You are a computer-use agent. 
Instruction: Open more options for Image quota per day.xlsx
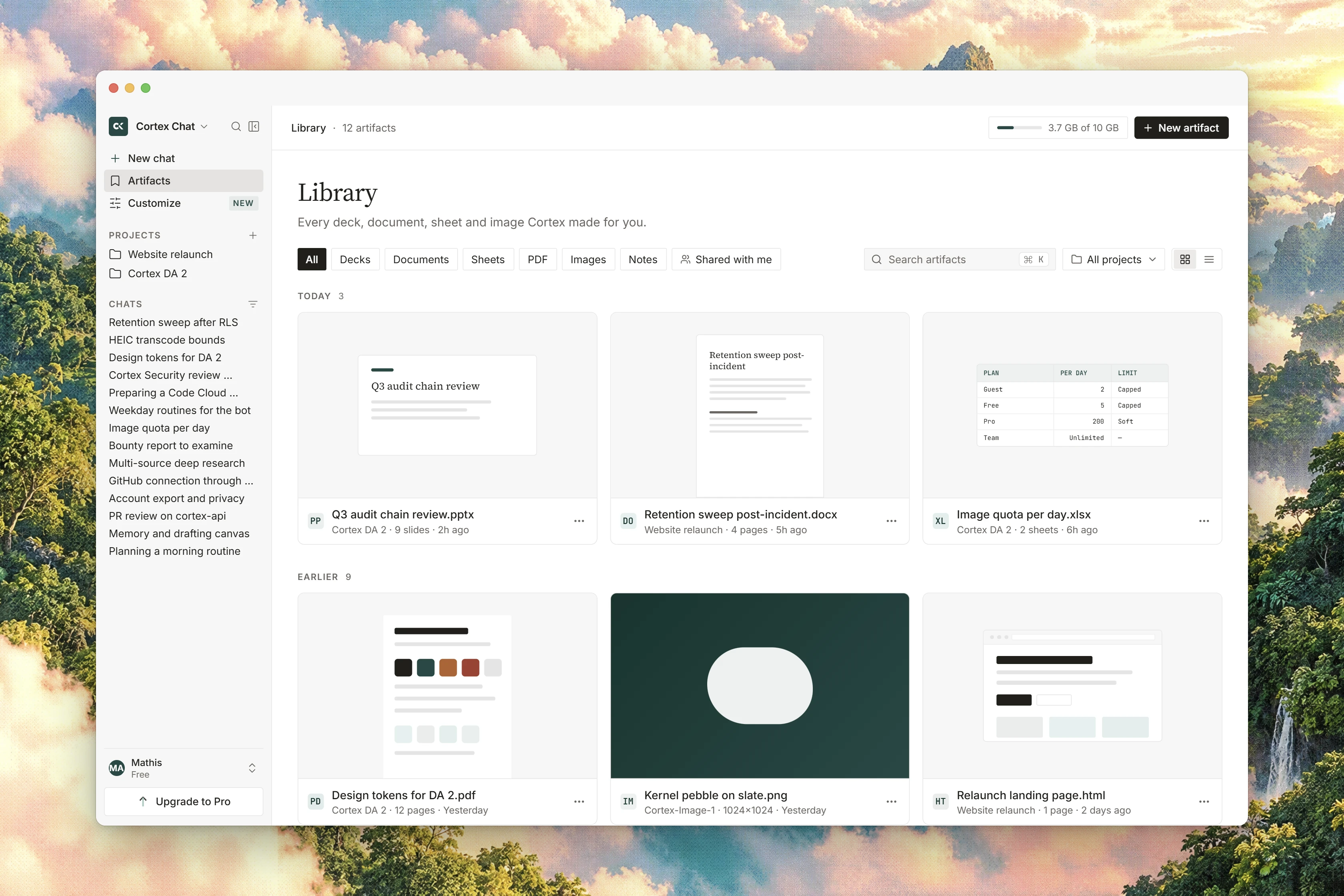click(x=1204, y=521)
